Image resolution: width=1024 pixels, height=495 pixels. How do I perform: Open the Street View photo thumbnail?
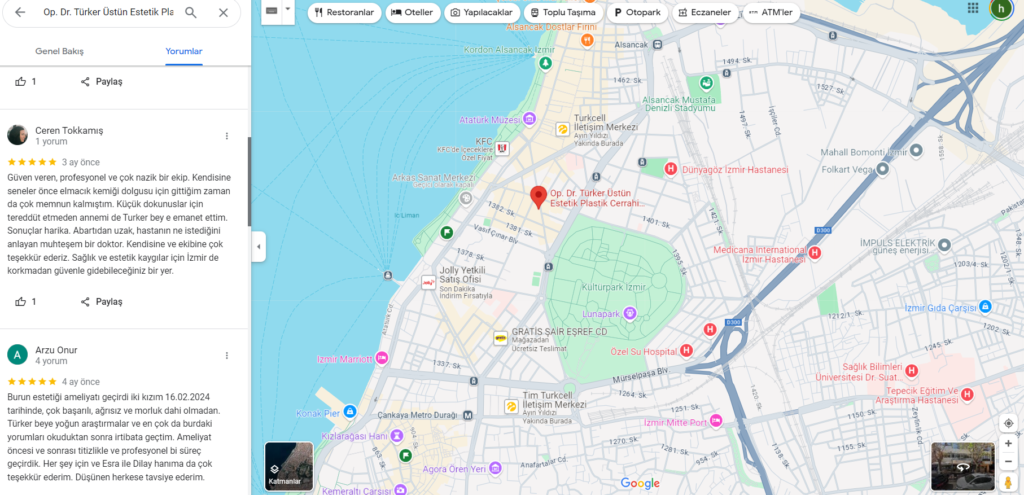[x=963, y=466]
